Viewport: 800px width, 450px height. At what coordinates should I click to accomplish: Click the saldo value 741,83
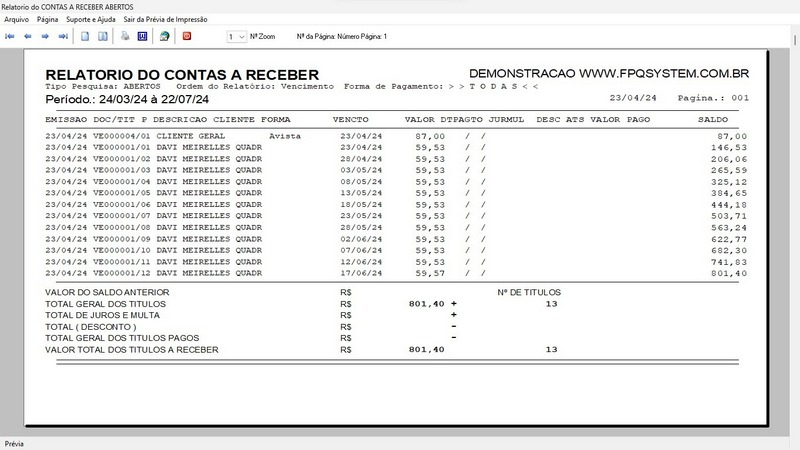click(x=729, y=262)
